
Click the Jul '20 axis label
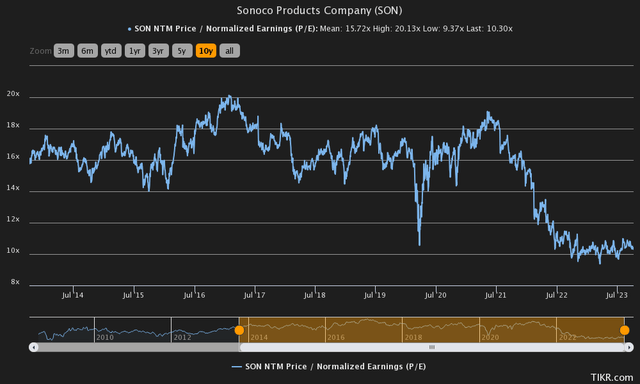(436, 295)
